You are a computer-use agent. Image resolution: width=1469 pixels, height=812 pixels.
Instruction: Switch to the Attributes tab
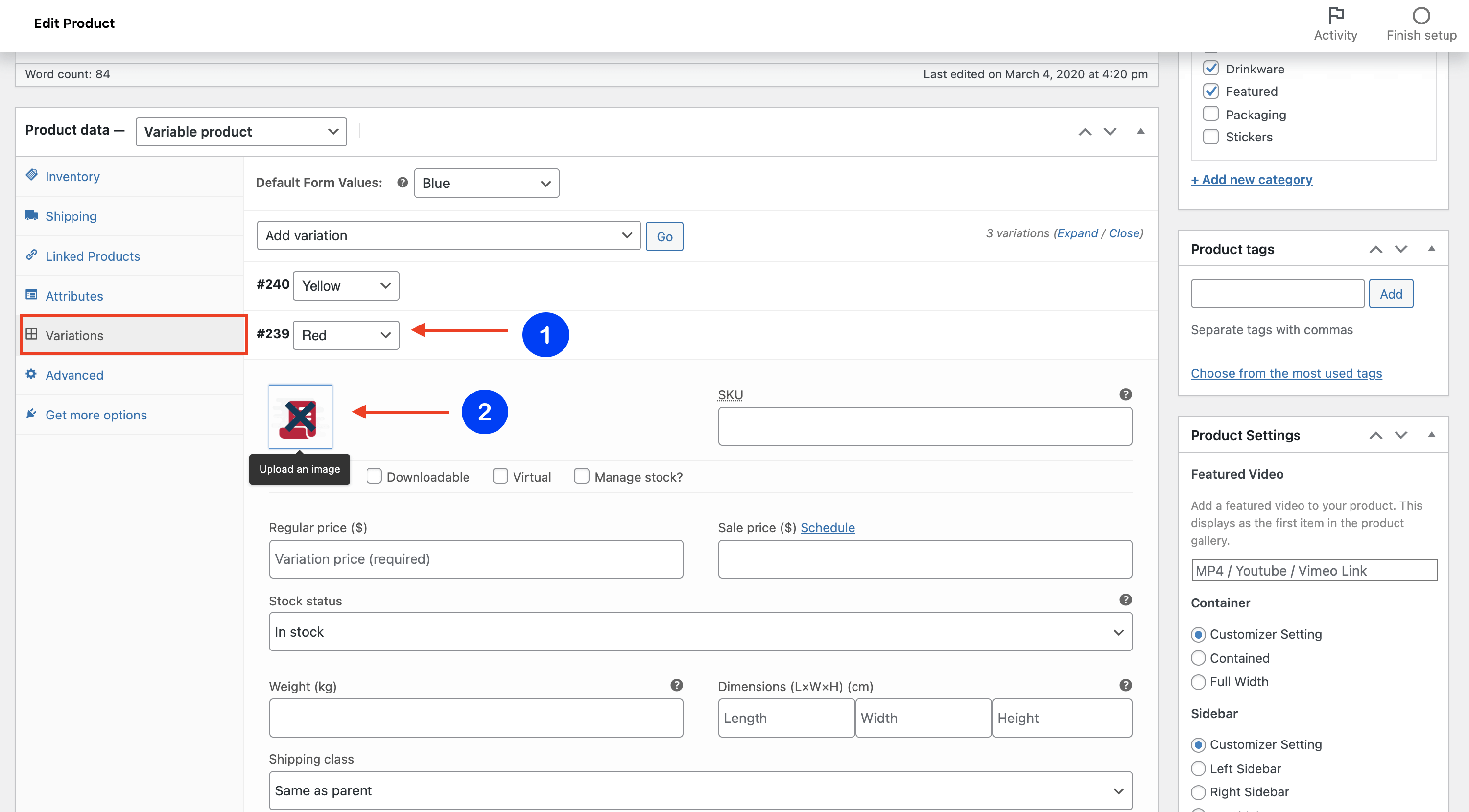[74, 296]
